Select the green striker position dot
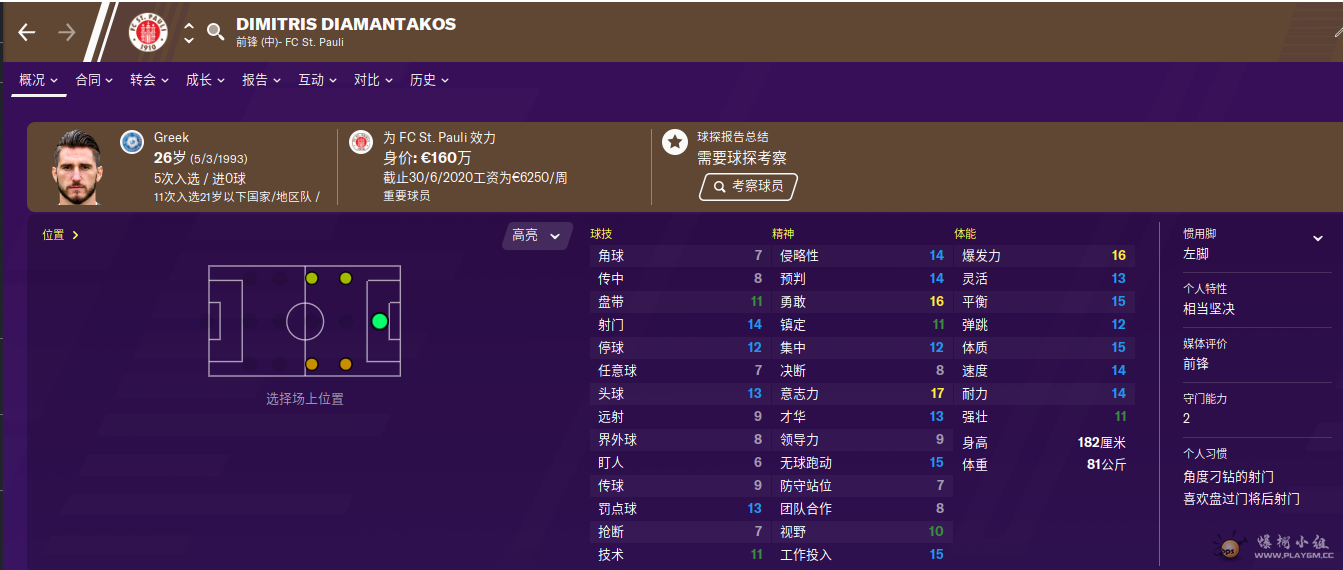1343x570 pixels. point(379,321)
